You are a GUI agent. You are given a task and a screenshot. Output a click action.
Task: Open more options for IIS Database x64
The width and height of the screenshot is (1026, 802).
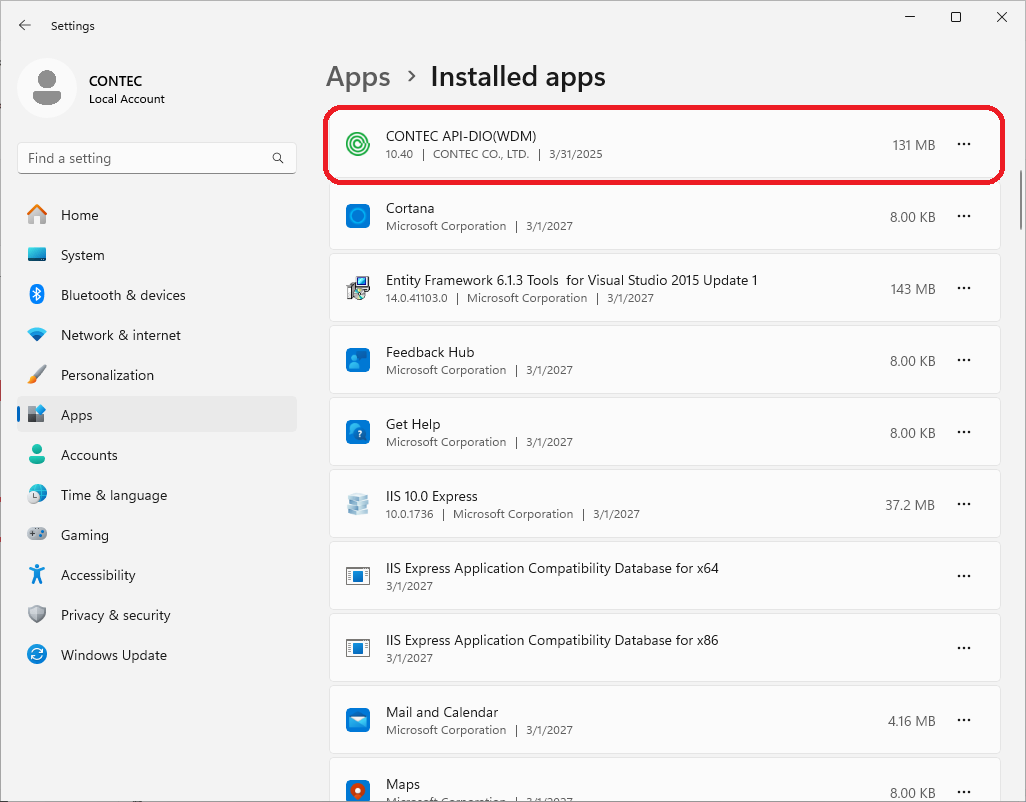(x=964, y=576)
